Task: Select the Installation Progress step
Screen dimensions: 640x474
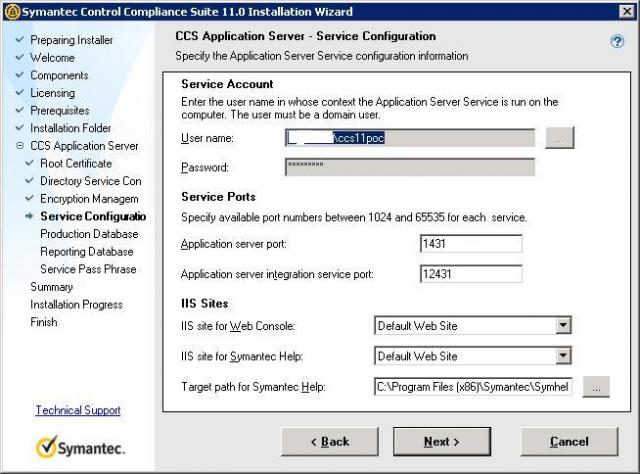Action: [x=76, y=304]
